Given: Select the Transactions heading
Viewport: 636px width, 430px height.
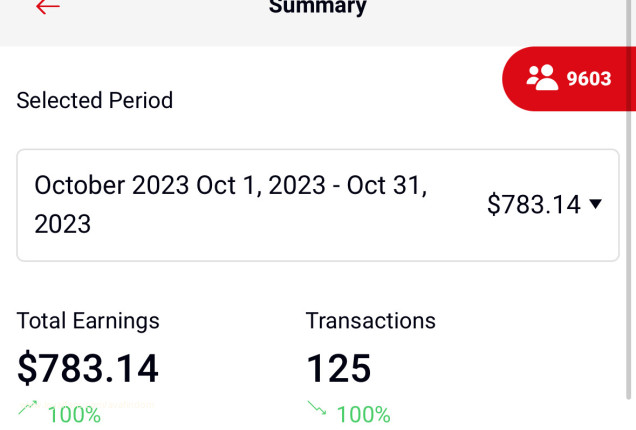Looking at the screenshot, I should (370, 321).
